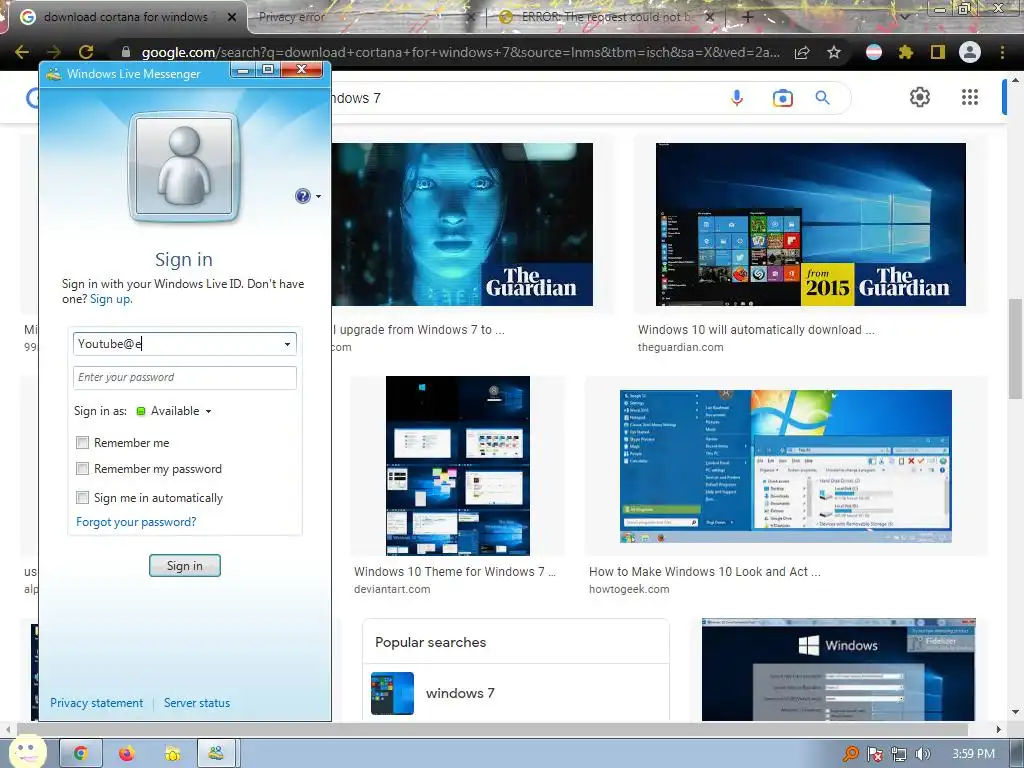This screenshot has width=1024, height=768.
Task: Check Remember my password
Action: (x=82, y=469)
